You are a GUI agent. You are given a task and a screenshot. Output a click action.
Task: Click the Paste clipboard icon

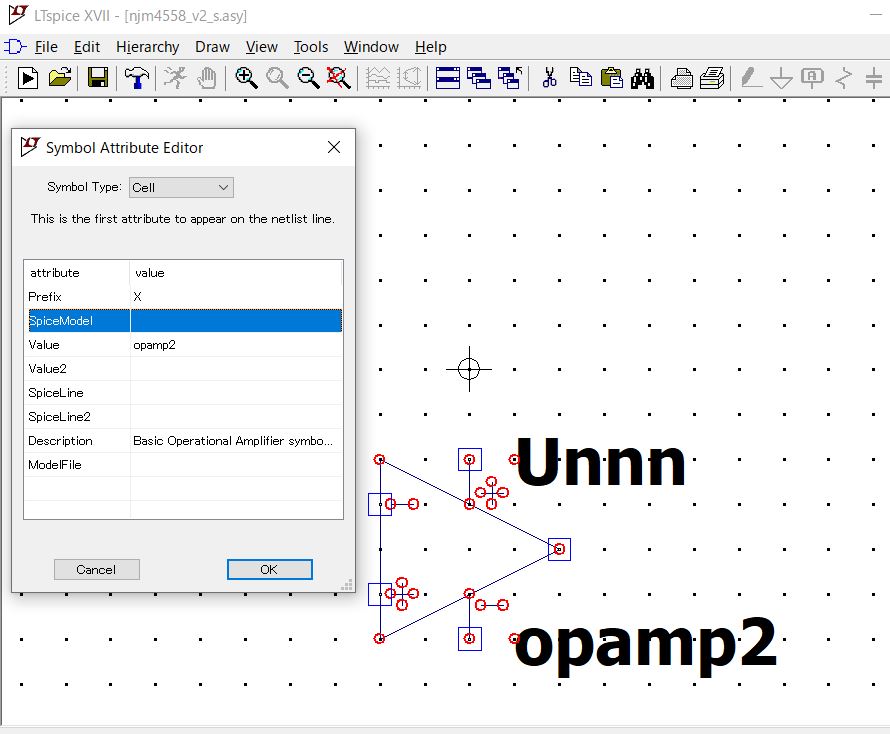click(x=611, y=78)
